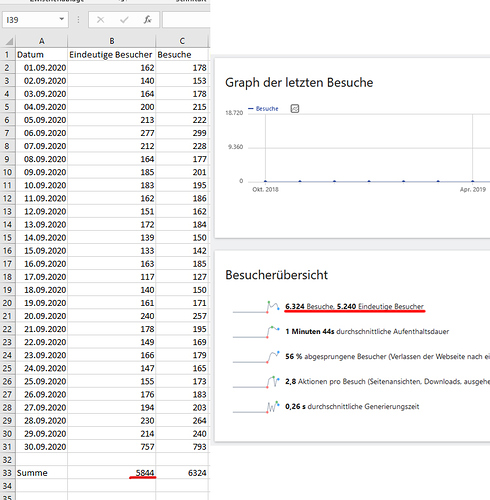This screenshot has height=500, width=490.
Task: Select cell with value 200 for 04.09.2020
Action: [112, 107]
